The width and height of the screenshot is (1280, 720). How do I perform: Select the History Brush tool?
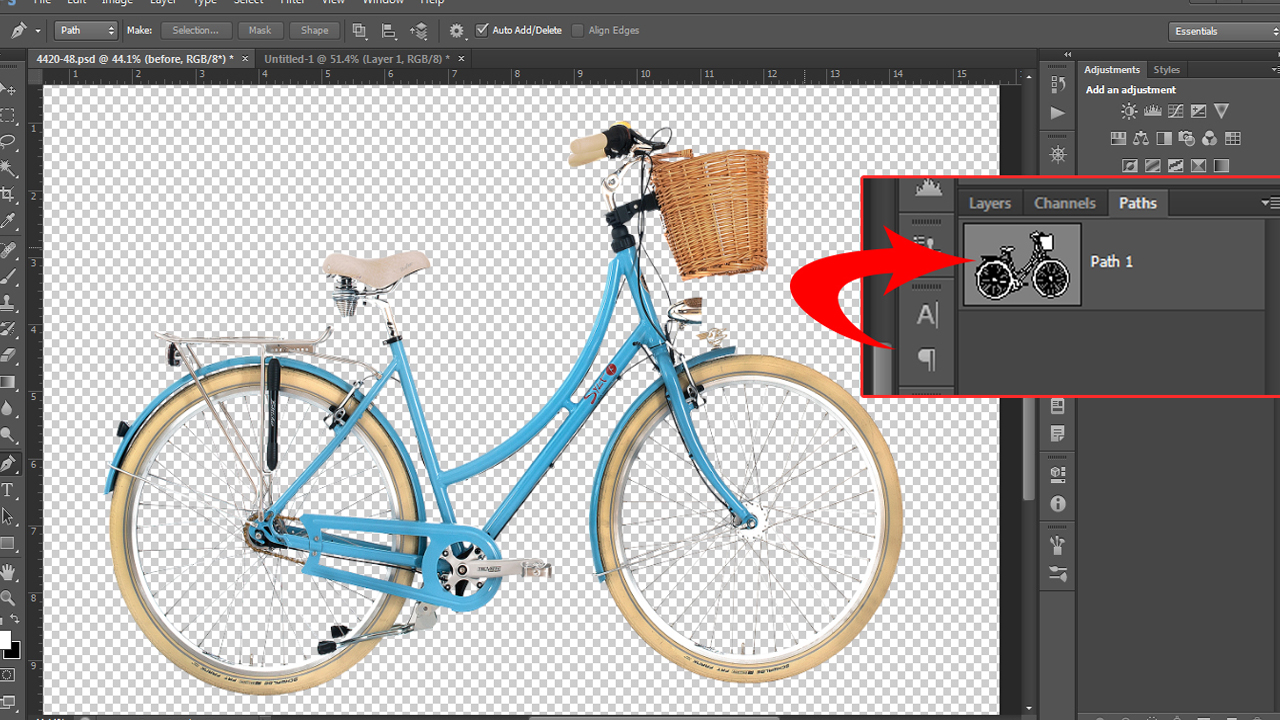tap(8, 328)
